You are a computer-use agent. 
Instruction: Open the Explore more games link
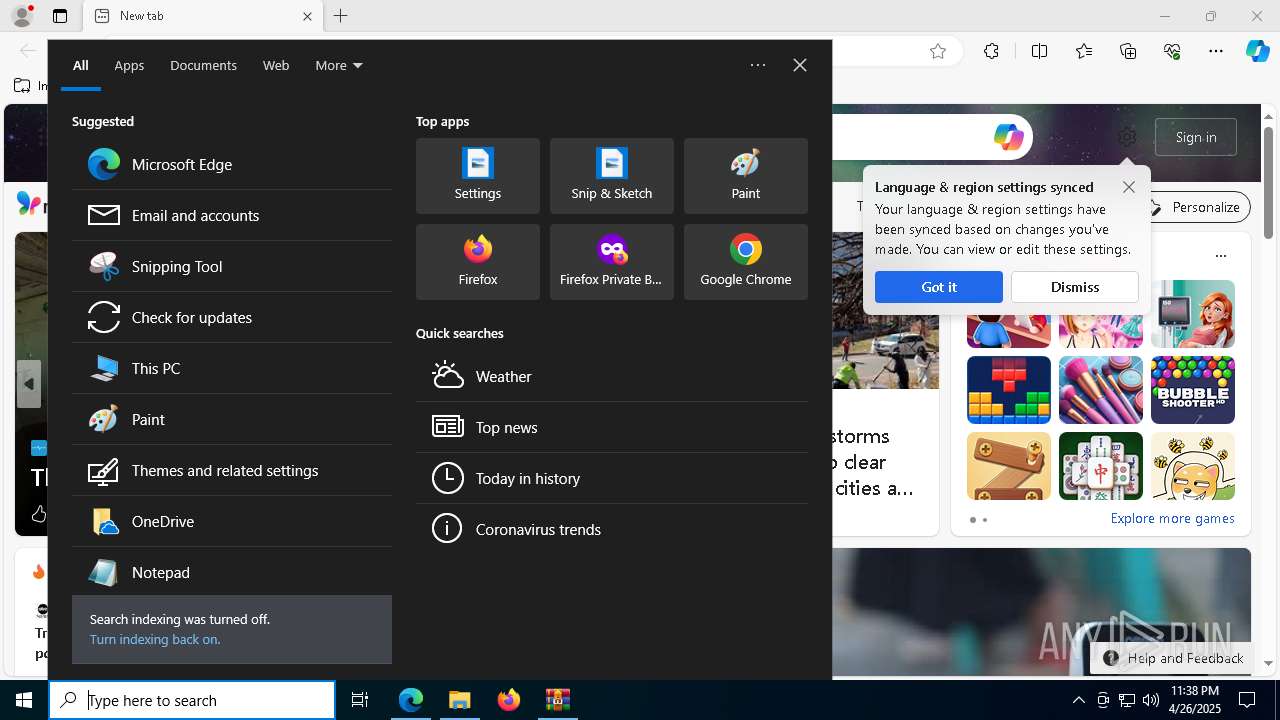point(1172,518)
